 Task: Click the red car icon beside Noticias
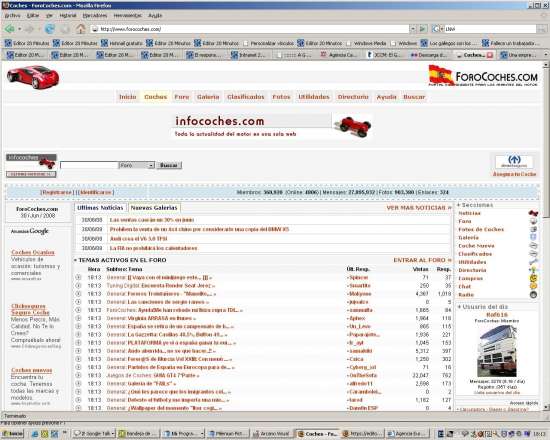coord(533,213)
